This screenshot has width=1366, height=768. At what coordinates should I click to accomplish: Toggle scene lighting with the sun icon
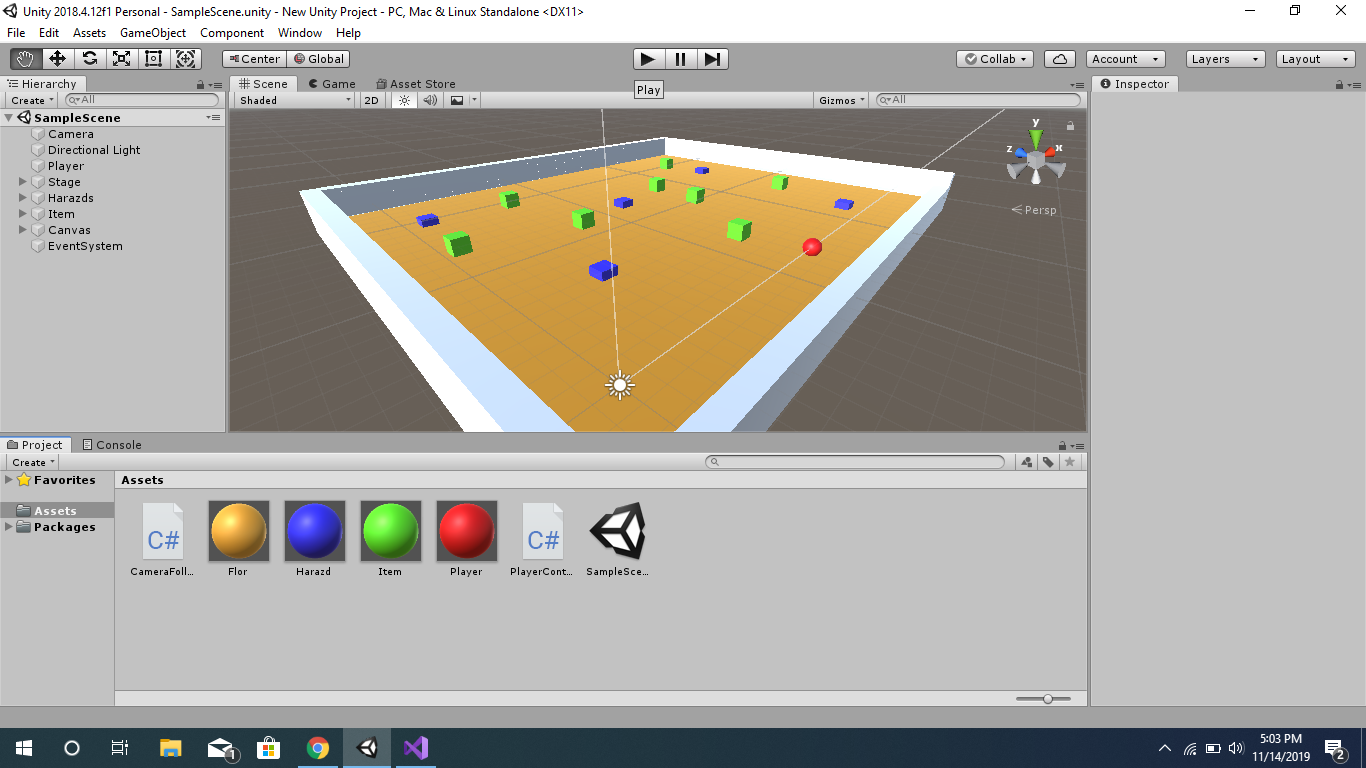tap(403, 100)
